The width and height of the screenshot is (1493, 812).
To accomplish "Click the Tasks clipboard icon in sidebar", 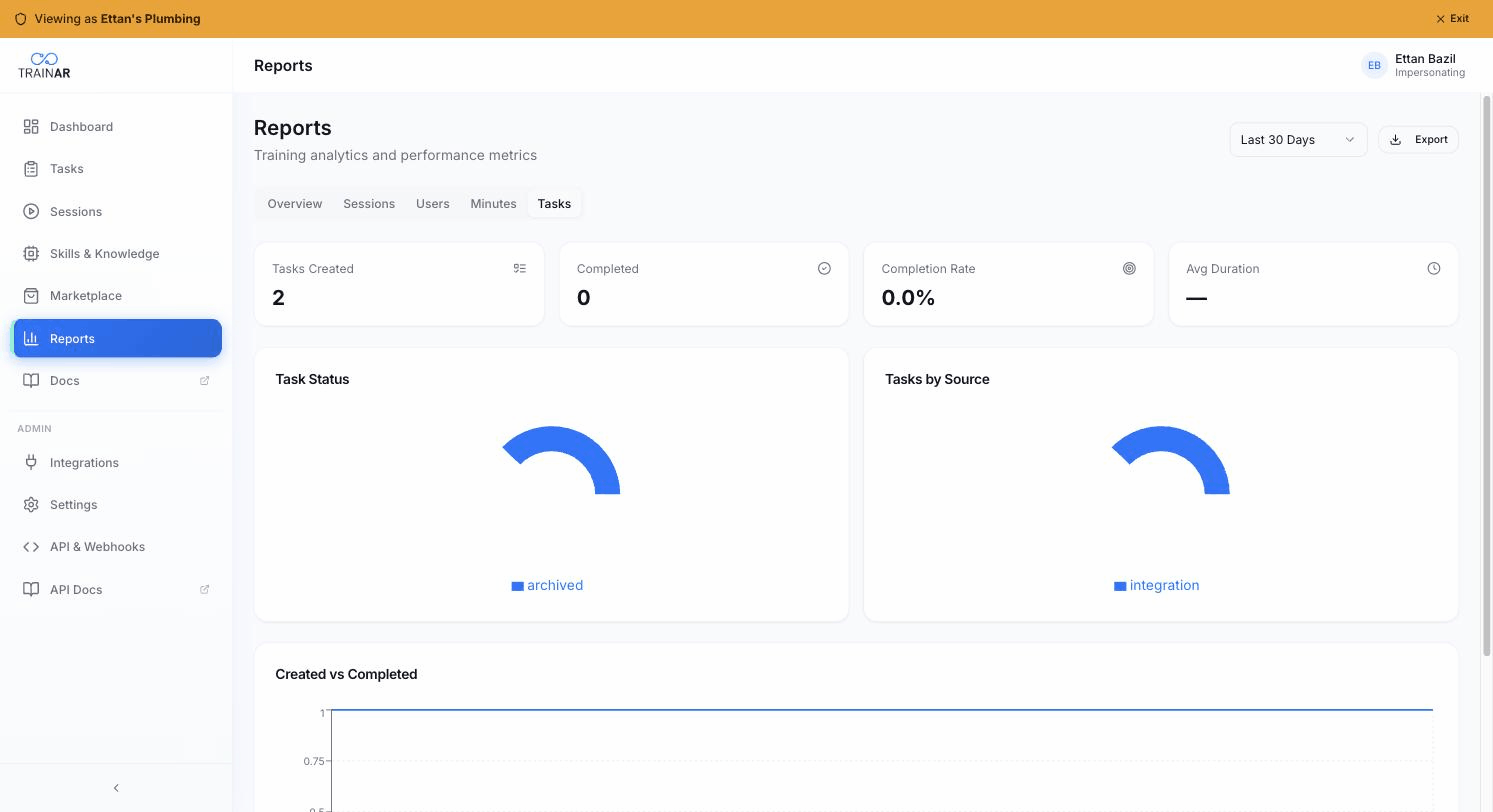I will click(31, 169).
